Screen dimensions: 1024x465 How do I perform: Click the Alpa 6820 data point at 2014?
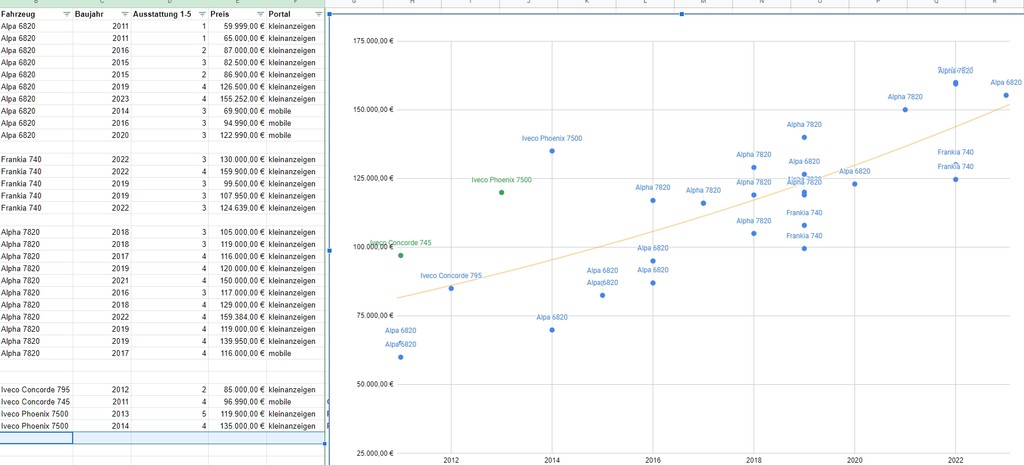[552, 330]
